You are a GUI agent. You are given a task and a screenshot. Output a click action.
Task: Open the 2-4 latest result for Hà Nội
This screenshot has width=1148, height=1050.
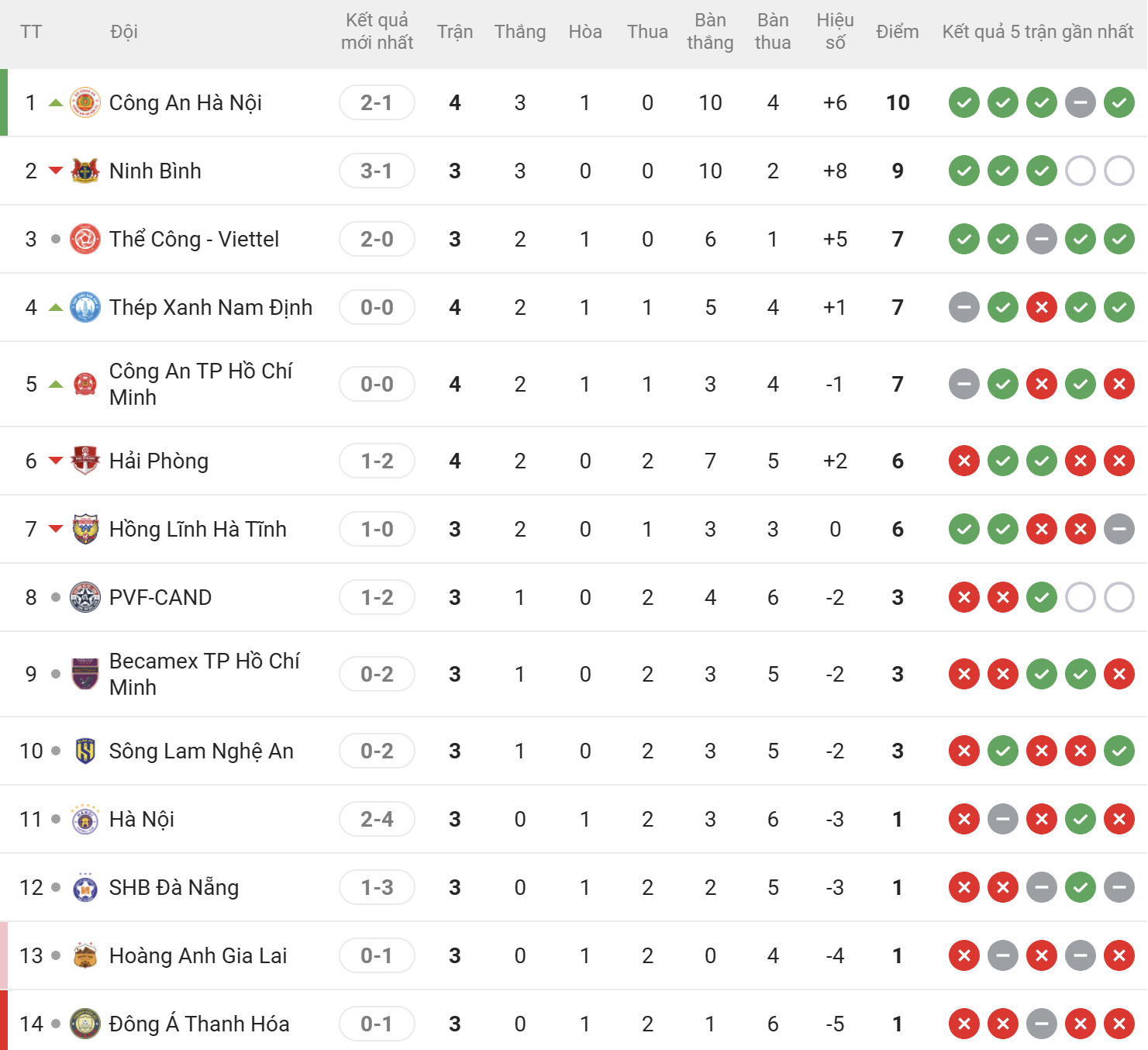coord(377,819)
